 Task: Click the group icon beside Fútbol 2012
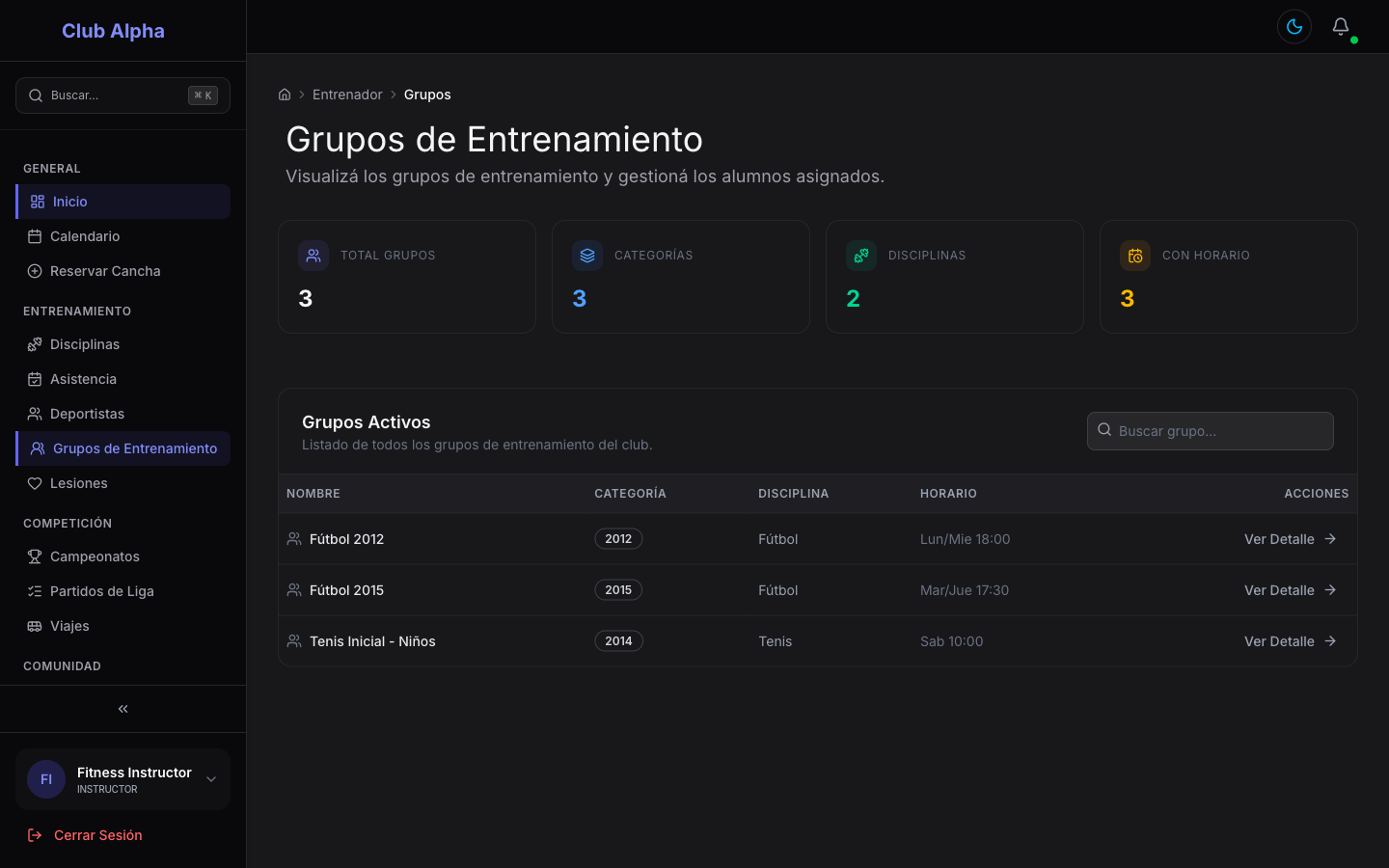click(294, 539)
